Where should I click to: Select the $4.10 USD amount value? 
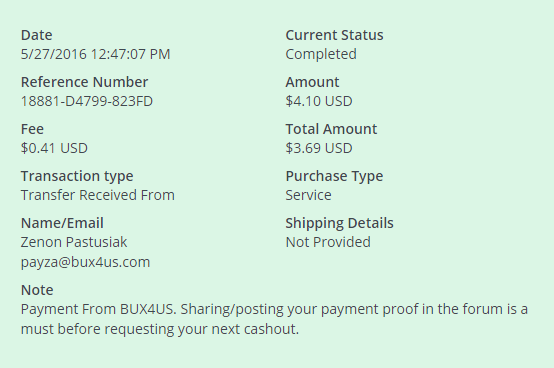pyautogui.click(x=319, y=101)
